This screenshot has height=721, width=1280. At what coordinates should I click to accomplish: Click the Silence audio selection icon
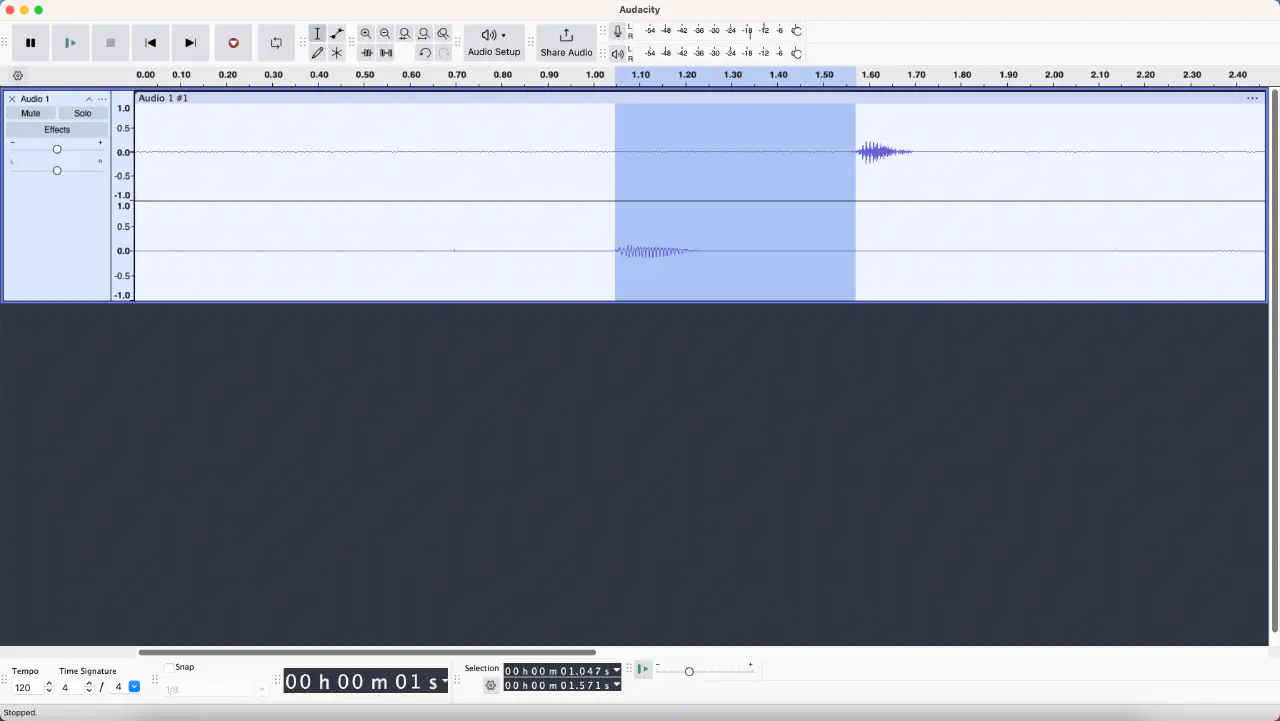tap(386, 53)
